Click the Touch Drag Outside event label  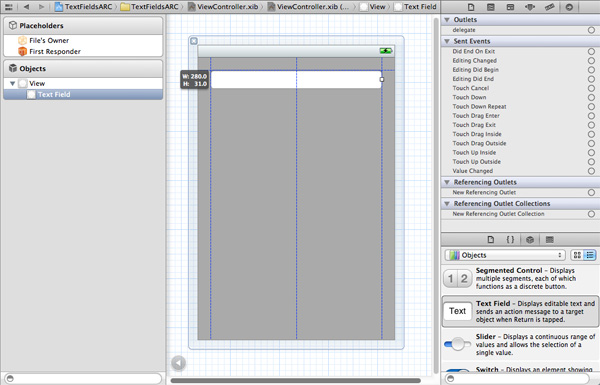pos(479,143)
